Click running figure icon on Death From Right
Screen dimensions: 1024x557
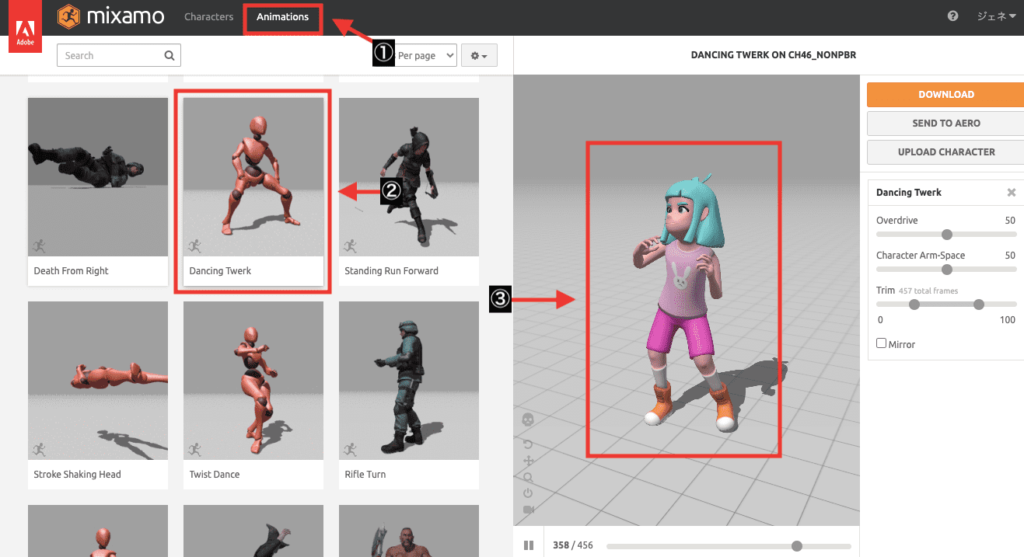click(x=40, y=246)
